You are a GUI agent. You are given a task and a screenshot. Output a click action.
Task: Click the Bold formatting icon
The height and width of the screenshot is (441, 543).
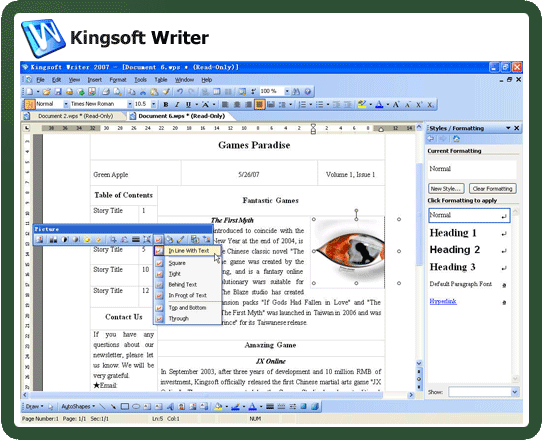tap(166, 105)
